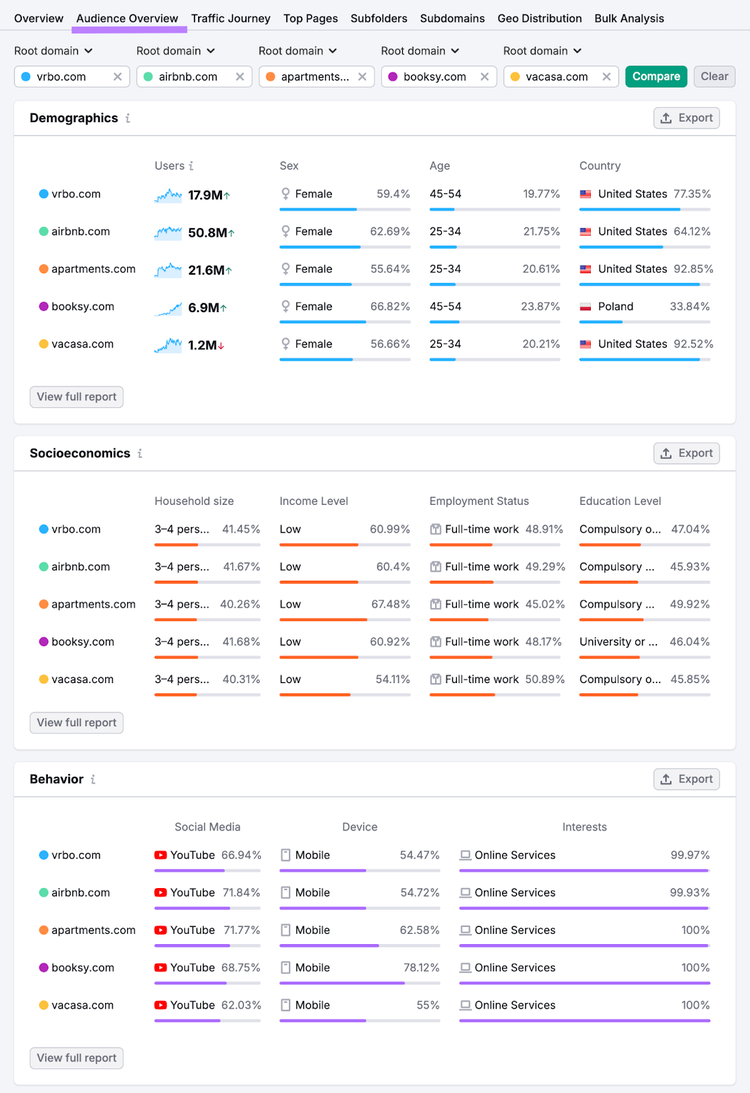The height and width of the screenshot is (1093, 750).
Task: Open Root domain dropdown above booksy.com
Action: pos(420,51)
